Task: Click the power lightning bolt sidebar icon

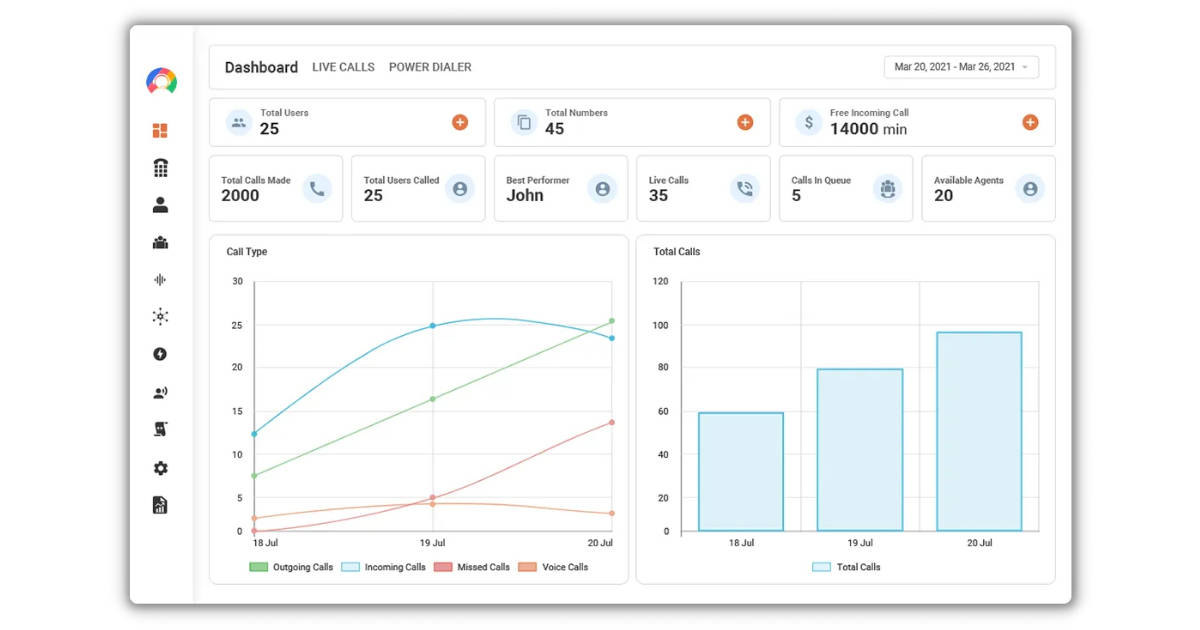Action: pyautogui.click(x=160, y=353)
